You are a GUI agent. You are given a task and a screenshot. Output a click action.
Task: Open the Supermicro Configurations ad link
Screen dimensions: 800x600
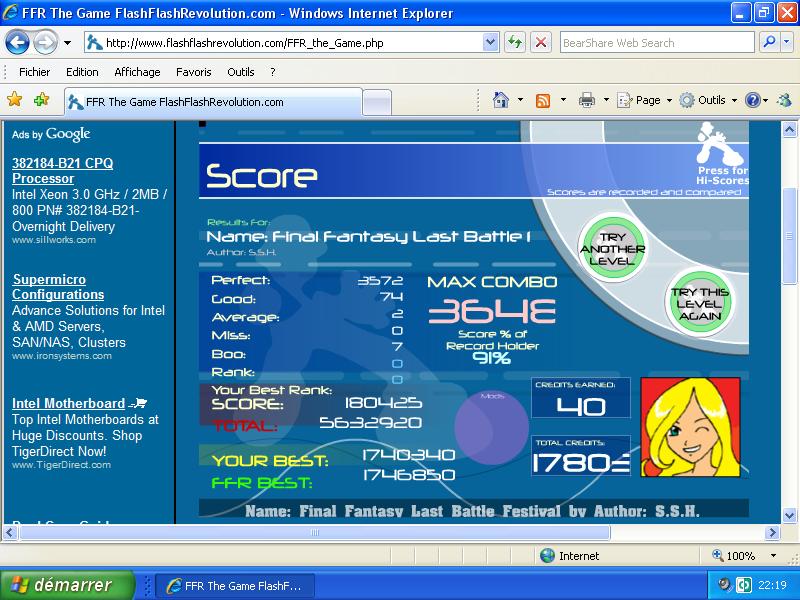click(x=58, y=287)
